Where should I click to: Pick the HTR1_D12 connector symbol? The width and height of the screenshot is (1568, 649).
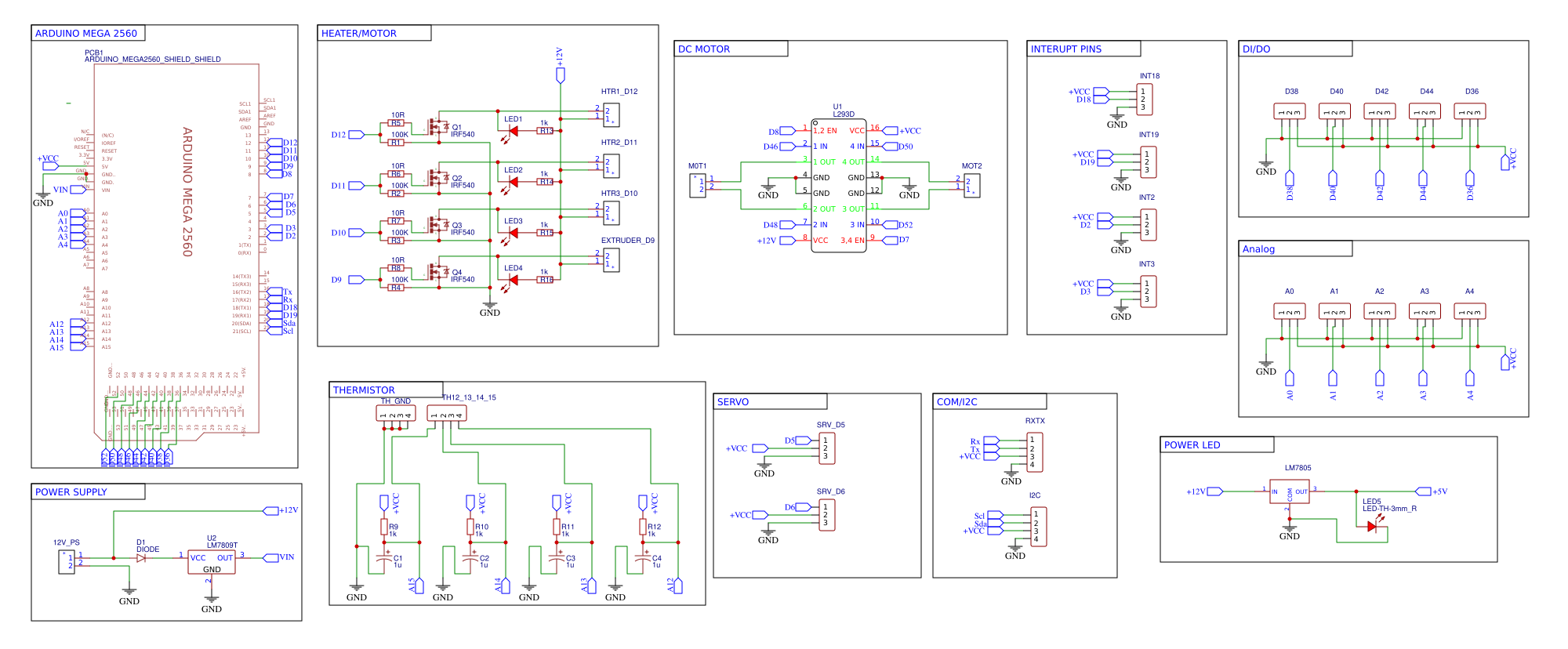click(x=612, y=115)
